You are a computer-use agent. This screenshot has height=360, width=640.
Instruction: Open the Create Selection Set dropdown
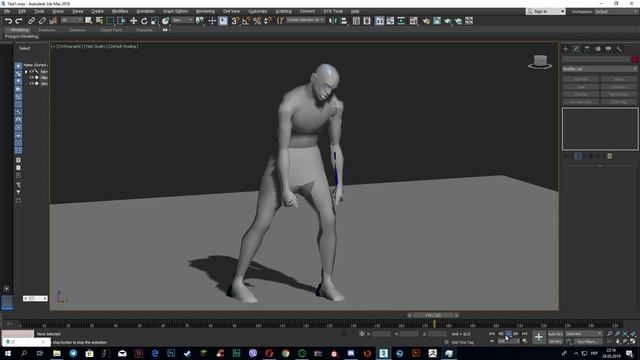tap(306, 20)
